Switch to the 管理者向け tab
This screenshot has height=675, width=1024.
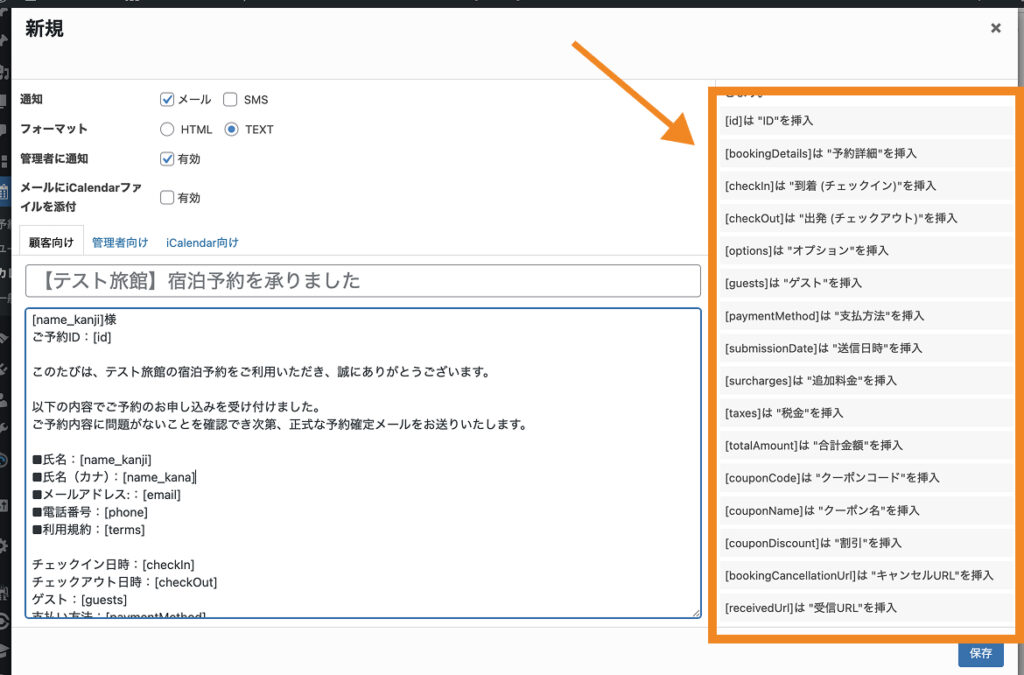tap(120, 242)
